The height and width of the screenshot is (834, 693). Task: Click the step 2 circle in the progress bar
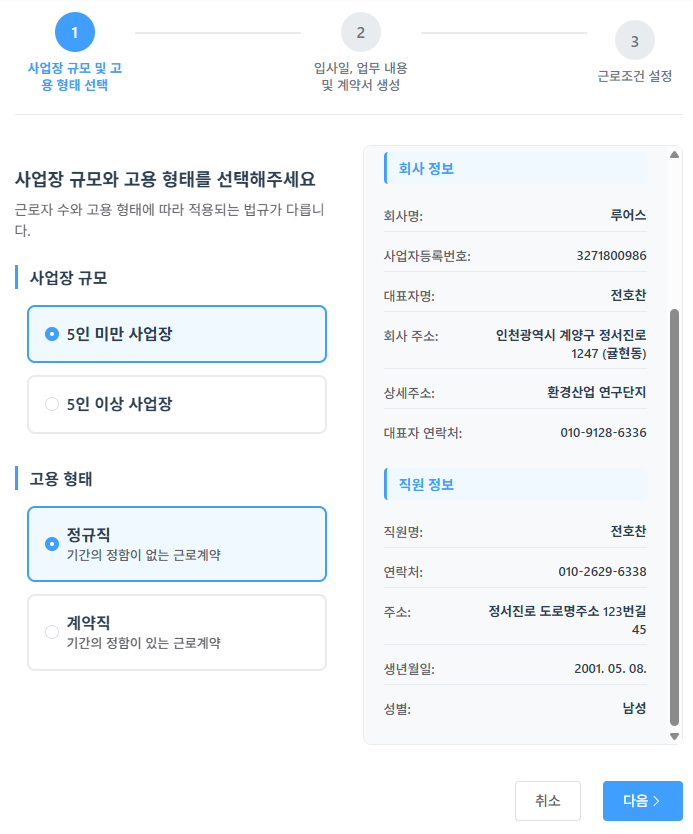click(361, 31)
